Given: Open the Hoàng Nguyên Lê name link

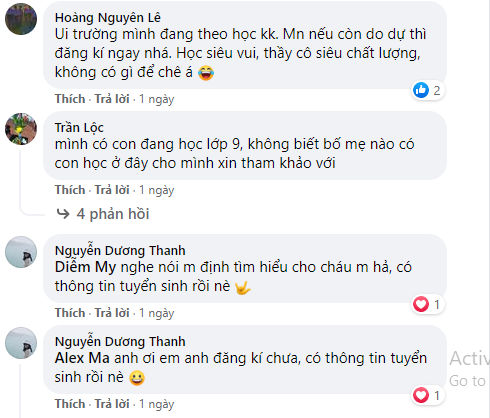Looking at the screenshot, I should tap(108, 18).
